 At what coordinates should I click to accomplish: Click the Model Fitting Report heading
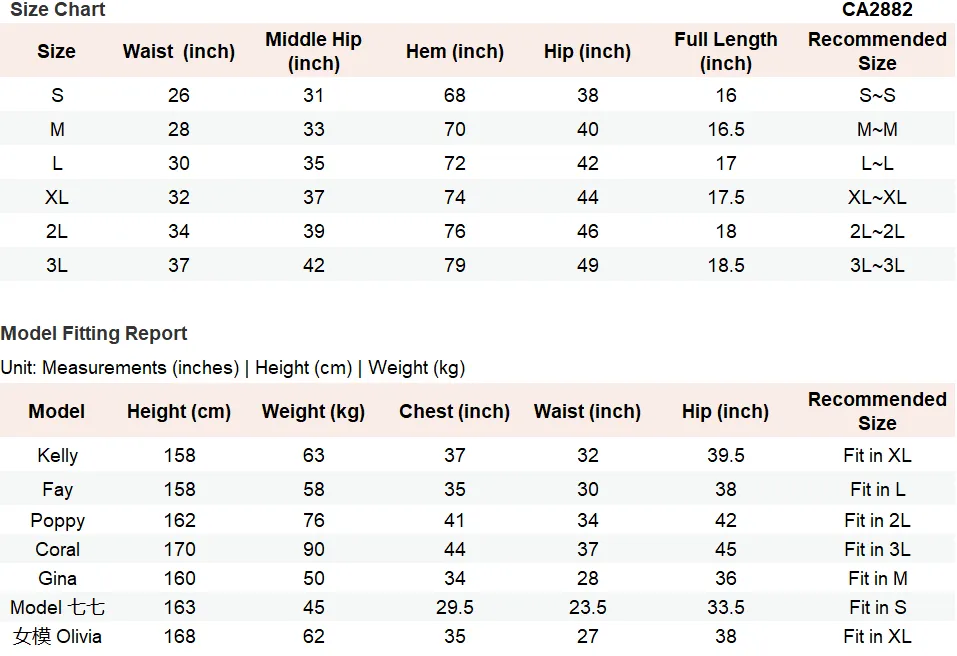(94, 333)
